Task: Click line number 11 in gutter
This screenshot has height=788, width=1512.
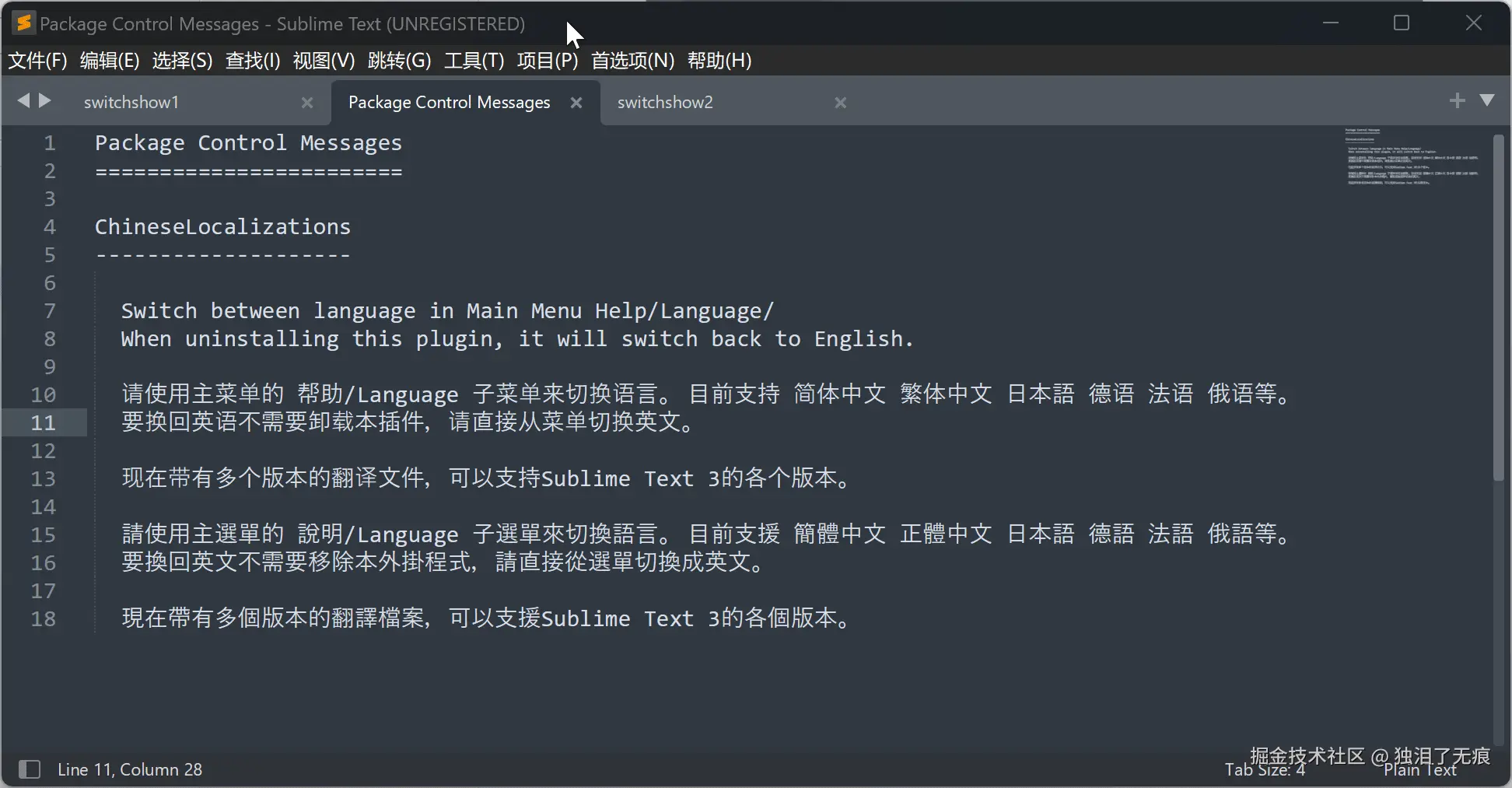Action: (x=44, y=423)
